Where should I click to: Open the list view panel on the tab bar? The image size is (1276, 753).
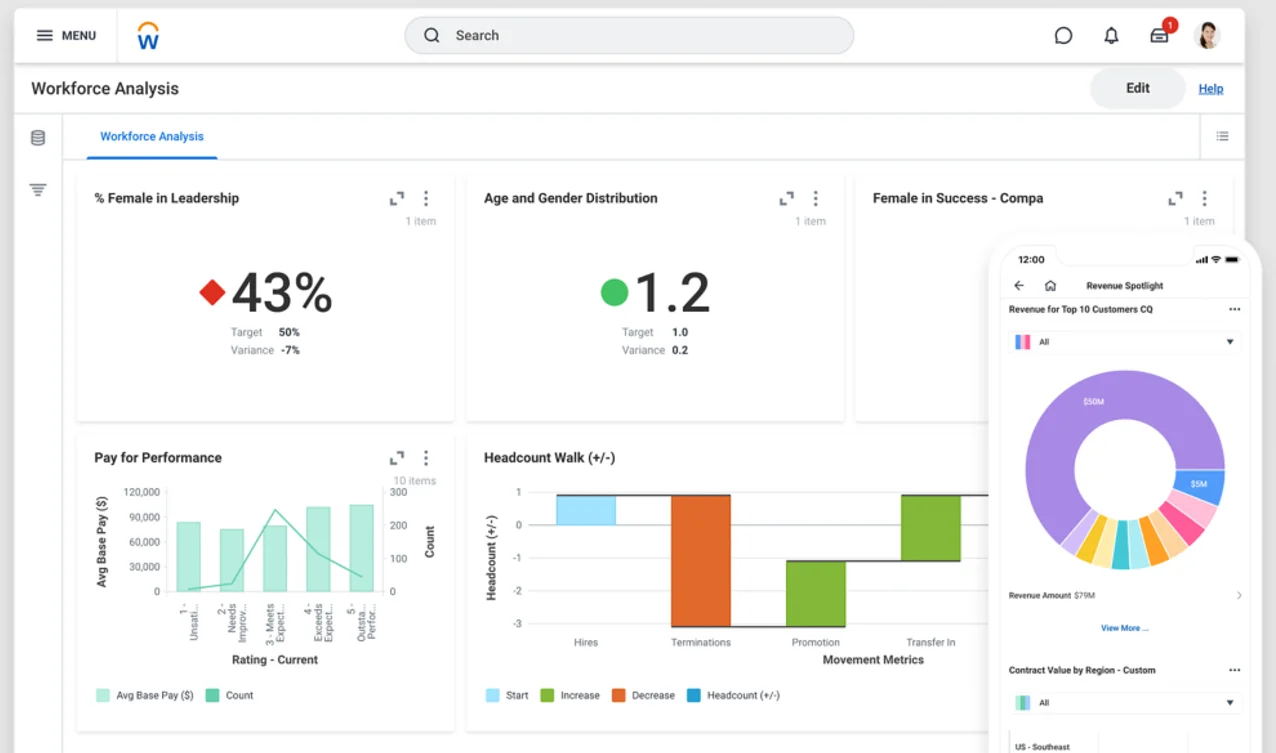(x=1222, y=137)
